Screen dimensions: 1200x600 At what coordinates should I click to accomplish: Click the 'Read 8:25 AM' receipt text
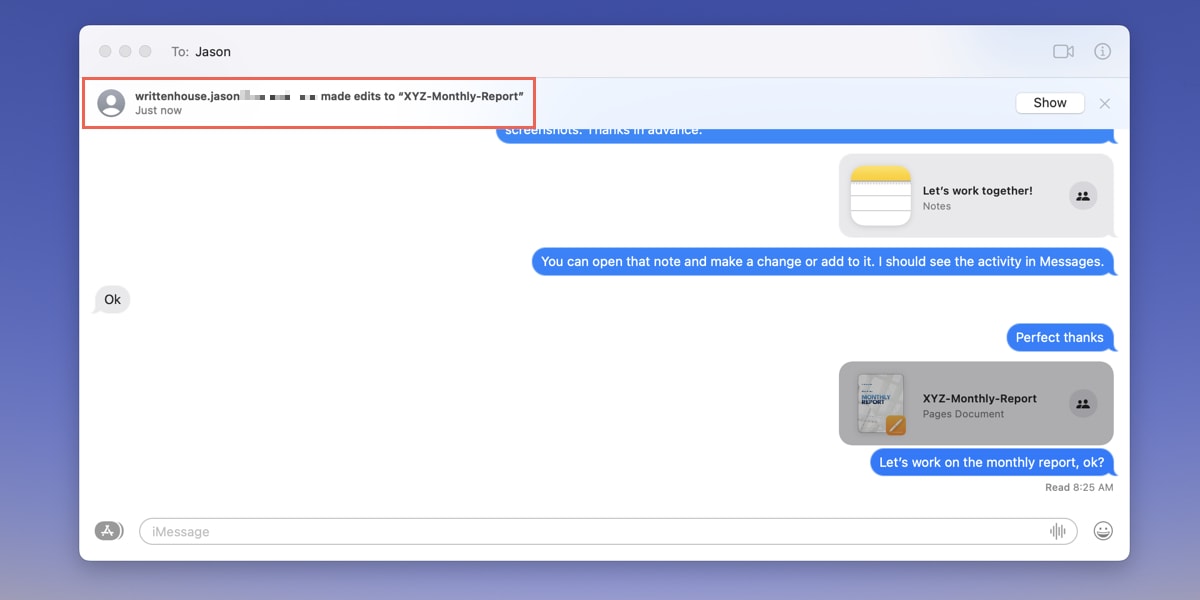point(1079,487)
